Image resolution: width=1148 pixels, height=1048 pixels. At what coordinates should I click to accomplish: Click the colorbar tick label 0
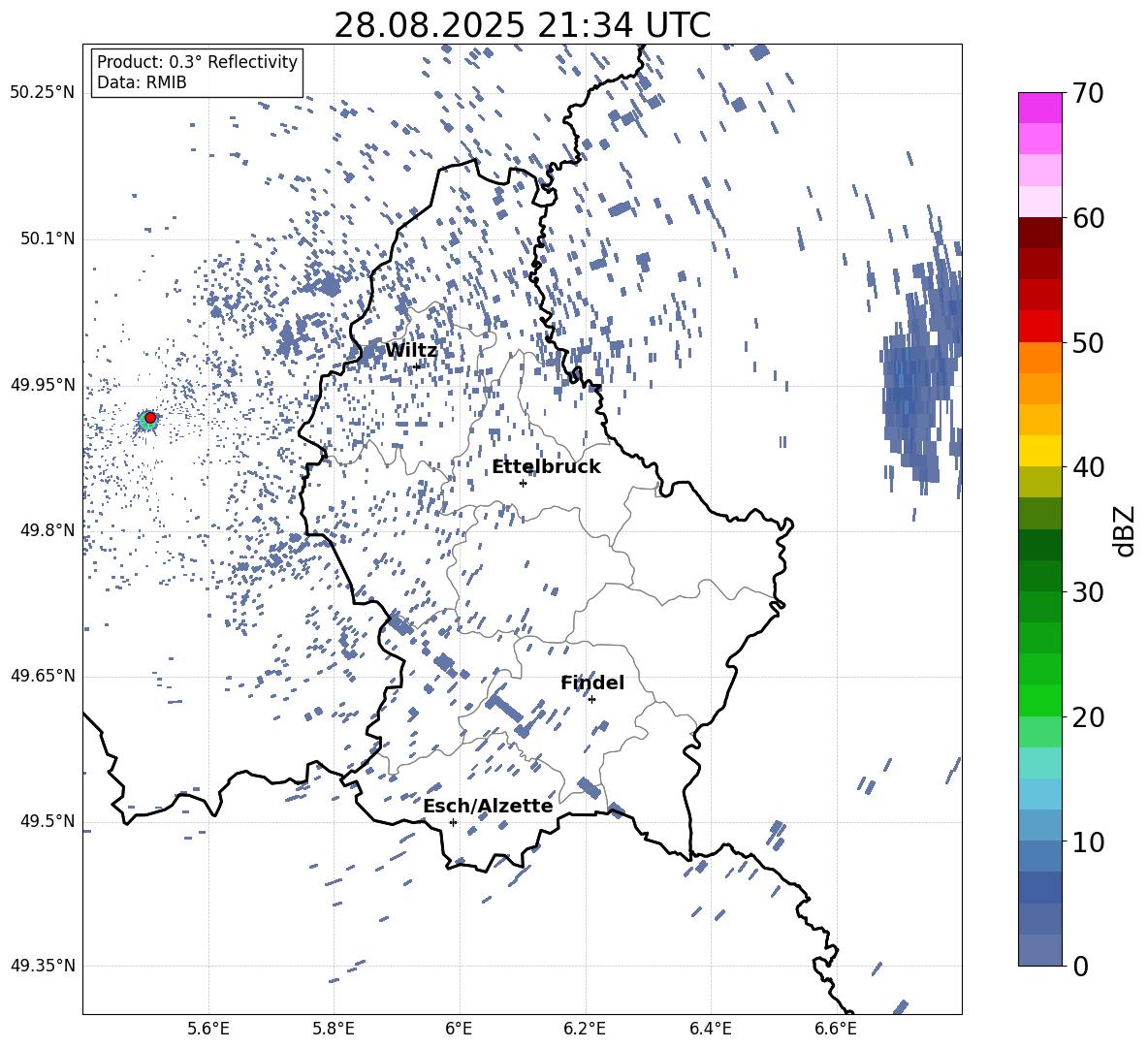(1081, 966)
